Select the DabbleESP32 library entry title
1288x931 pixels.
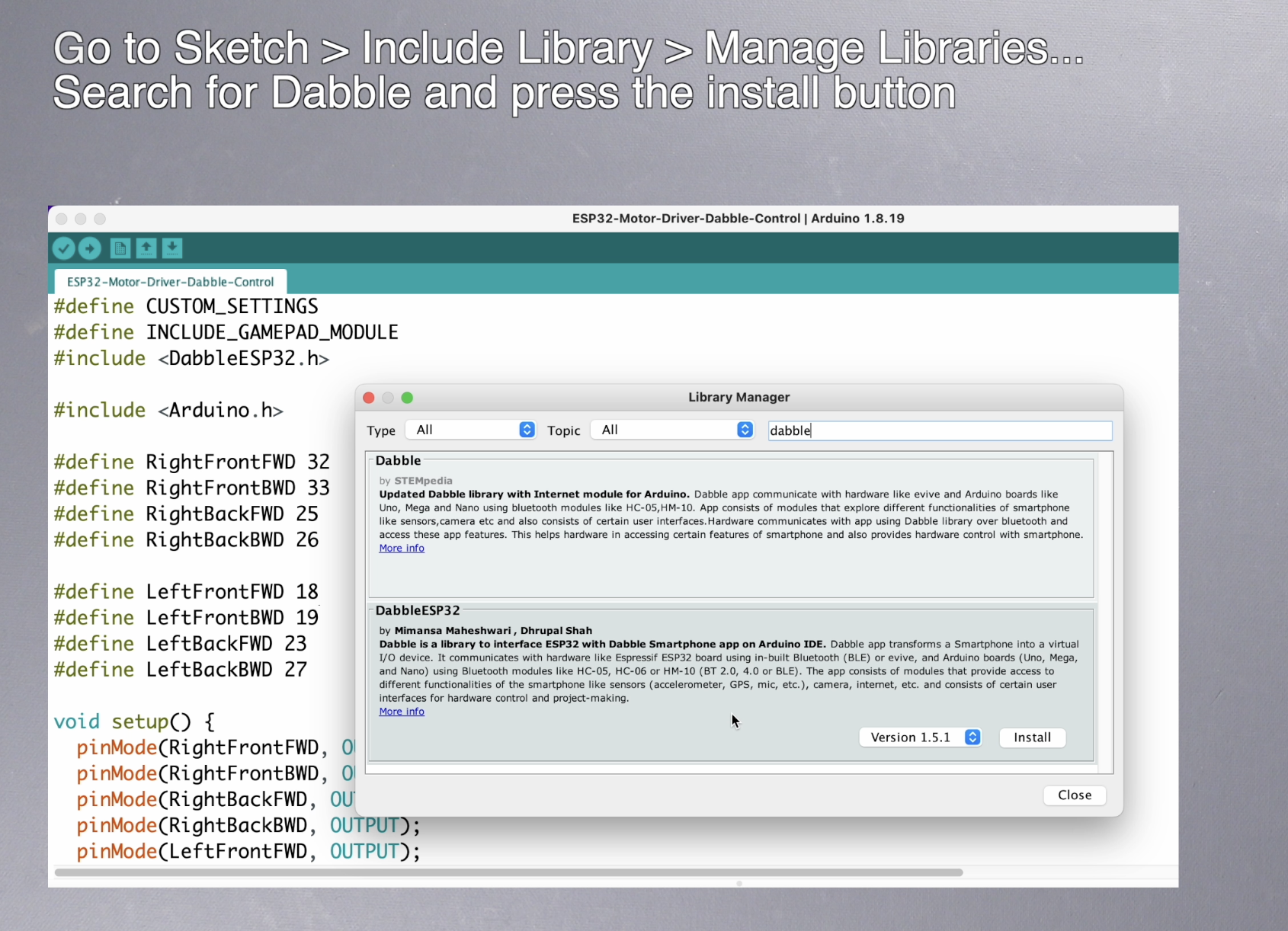pyautogui.click(x=418, y=611)
